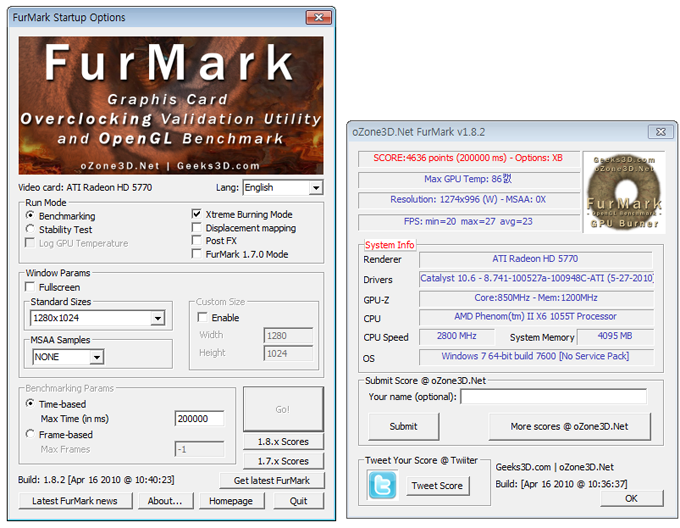Click the Your name (optional) field
The height and width of the screenshot is (528, 680).
(x=554, y=396)
